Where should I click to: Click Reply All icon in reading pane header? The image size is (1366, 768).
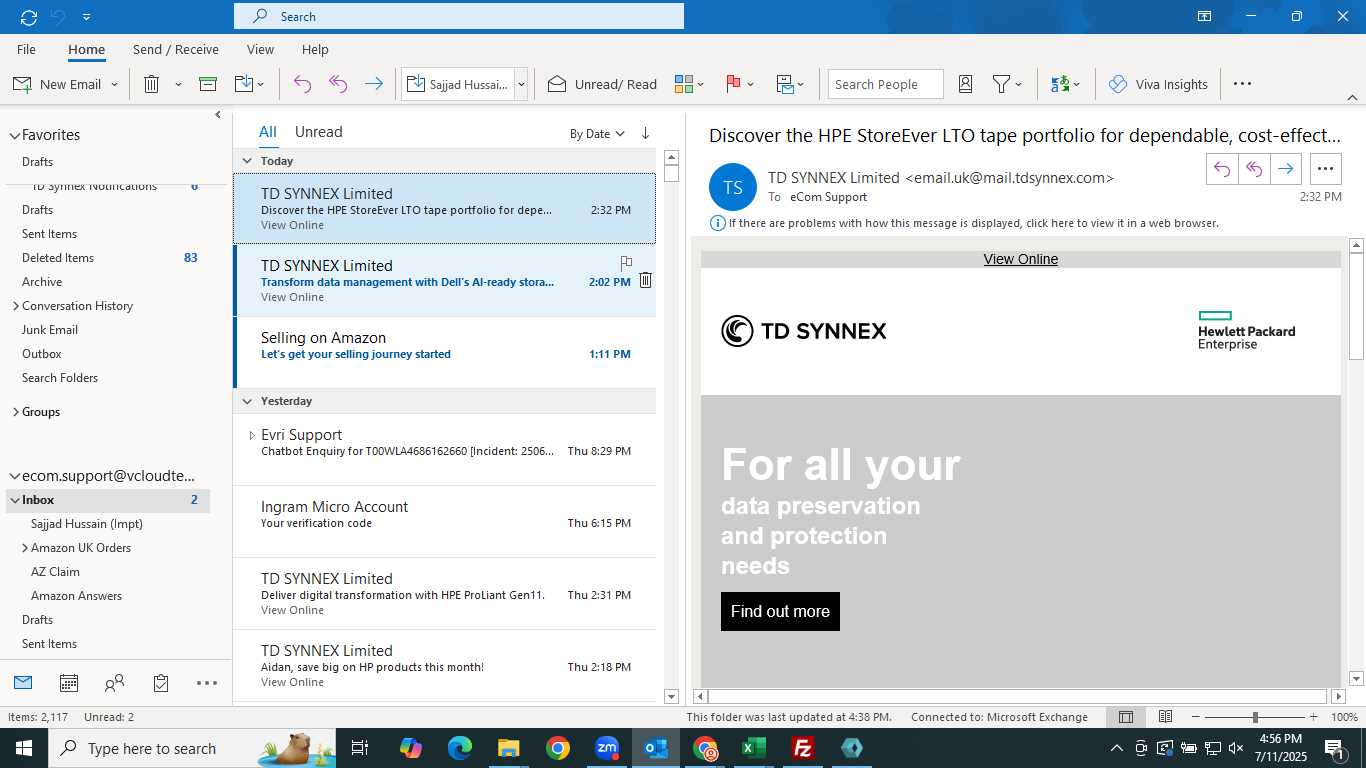[x=1254, y=169]
